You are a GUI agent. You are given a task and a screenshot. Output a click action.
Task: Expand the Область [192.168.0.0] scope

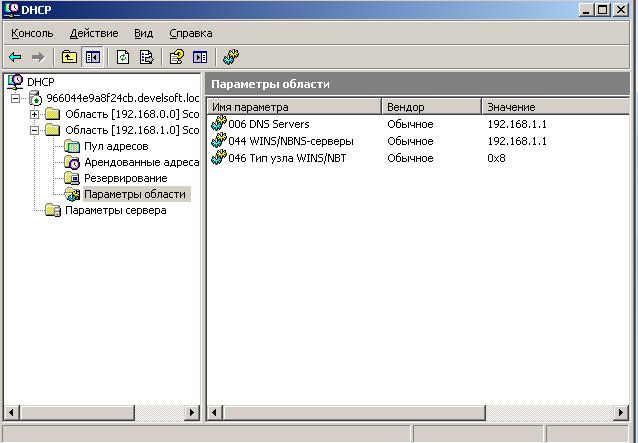click(x=34, y=114)
